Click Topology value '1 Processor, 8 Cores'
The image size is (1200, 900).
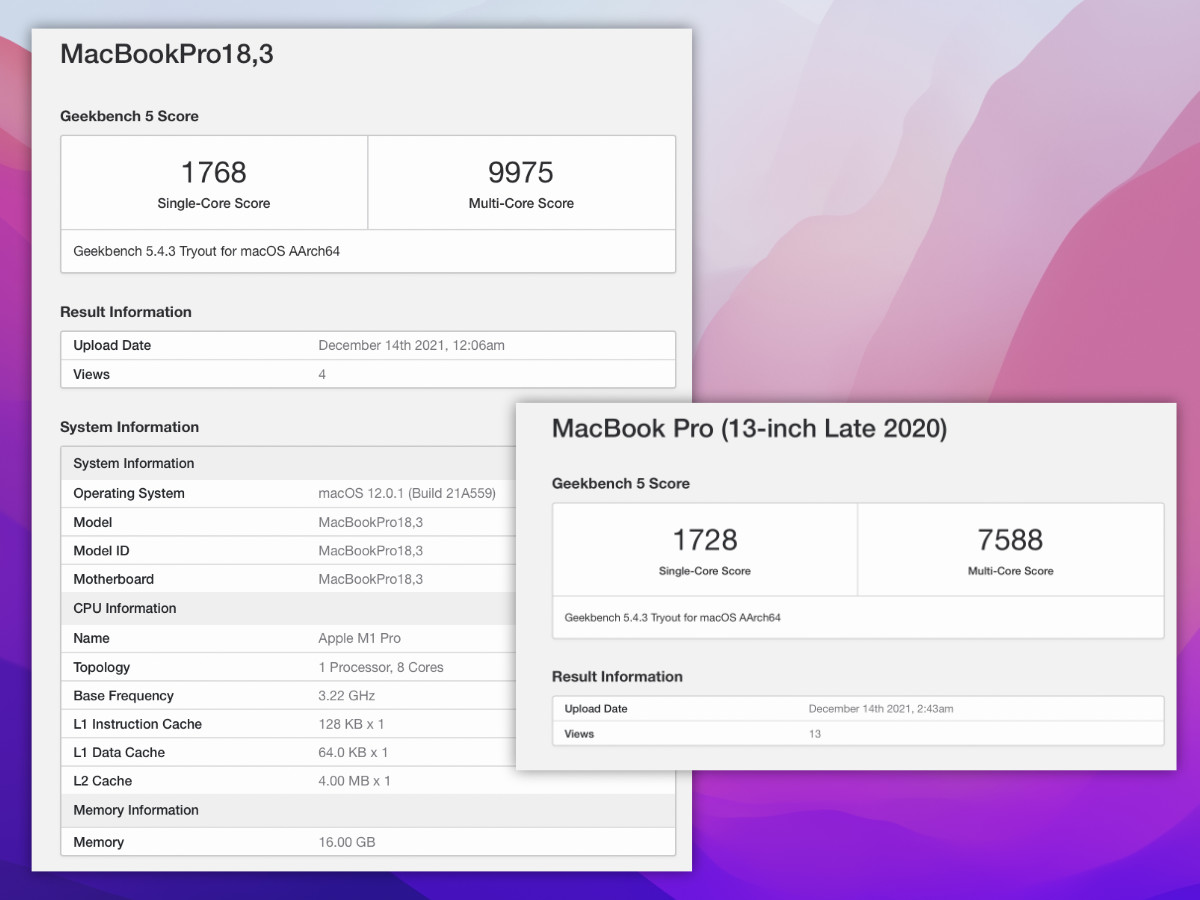tap(381, 667)
